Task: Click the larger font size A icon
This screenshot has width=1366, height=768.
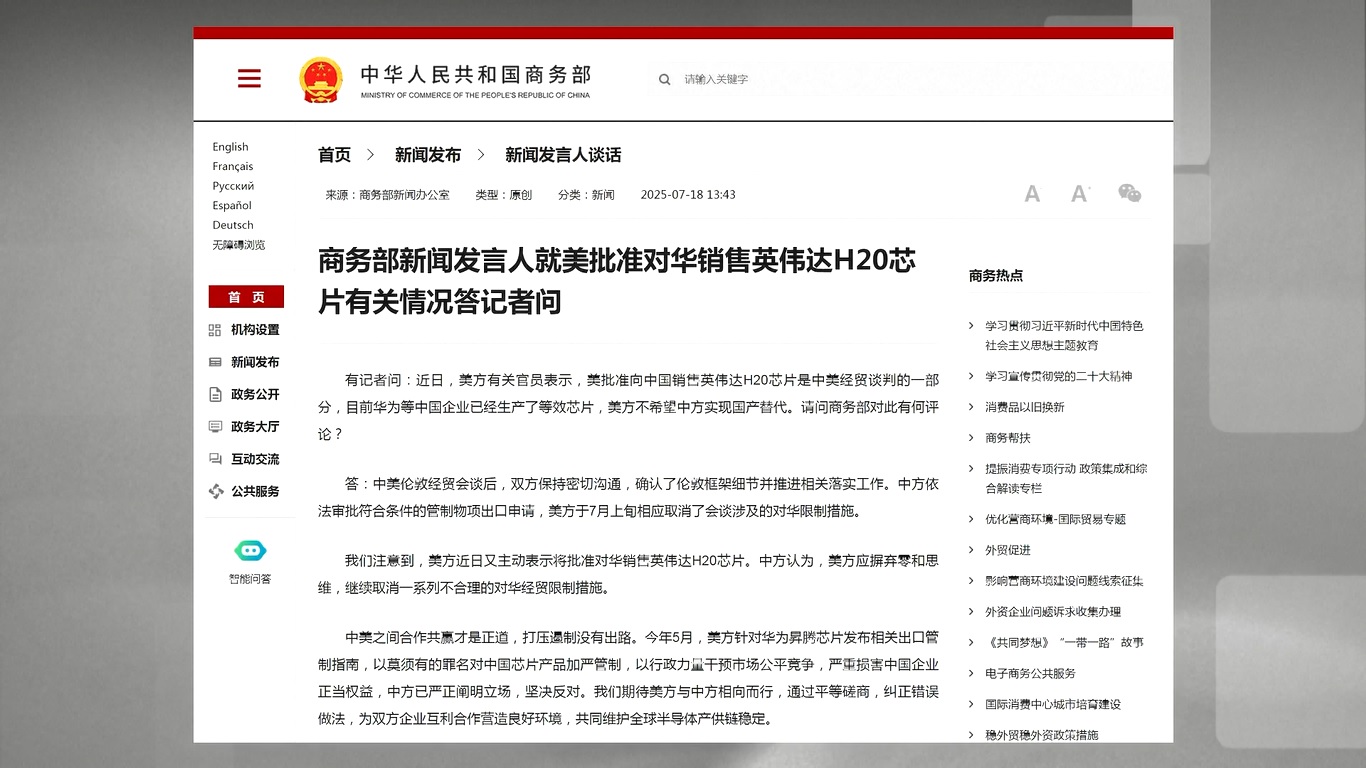Action: [x=1079, y=194]
